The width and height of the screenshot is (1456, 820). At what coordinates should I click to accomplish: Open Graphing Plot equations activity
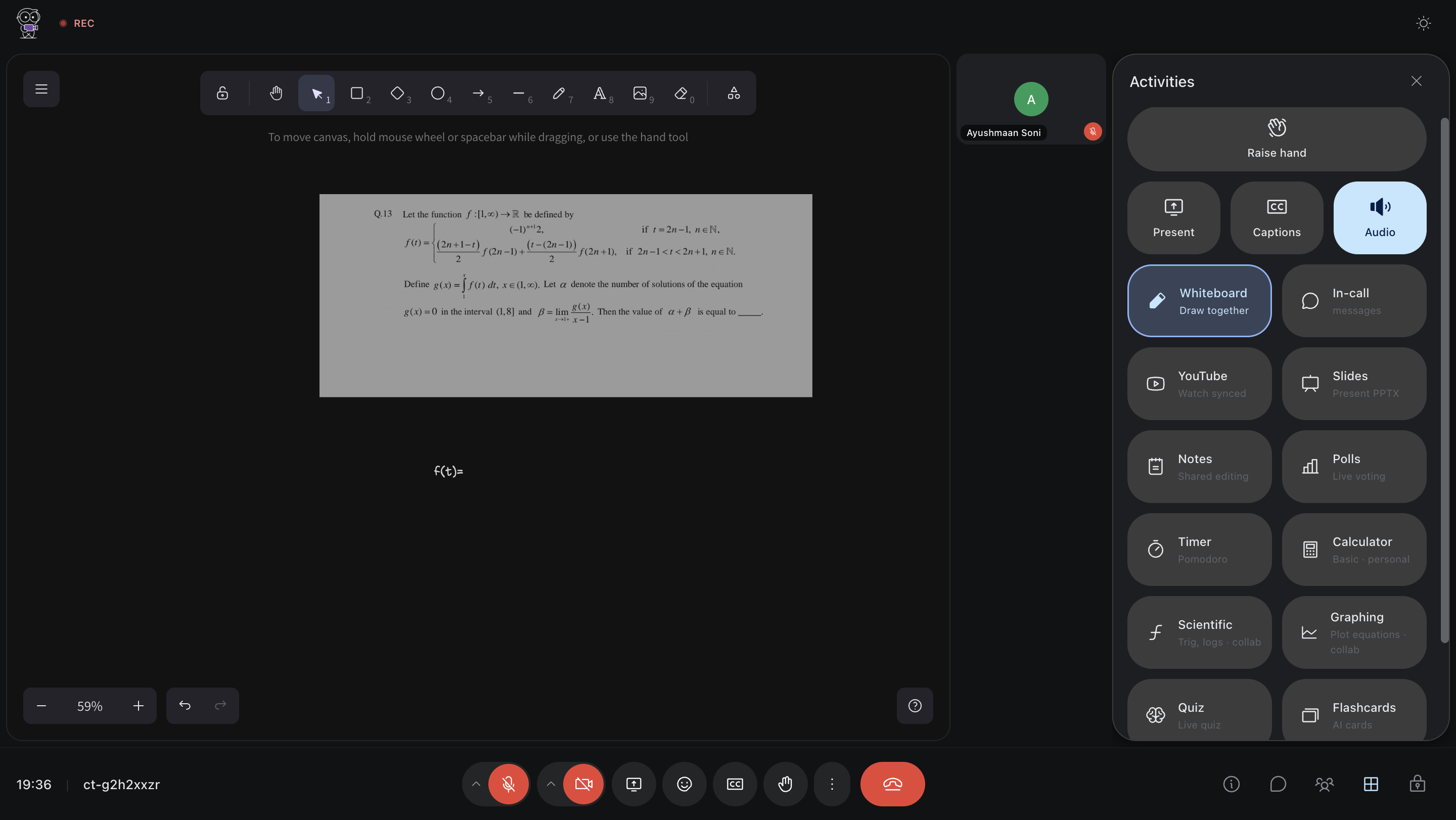pos(1354,632)
